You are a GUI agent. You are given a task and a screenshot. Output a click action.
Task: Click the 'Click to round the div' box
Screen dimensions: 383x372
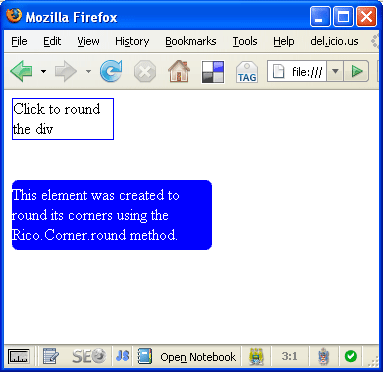[63, 119]
